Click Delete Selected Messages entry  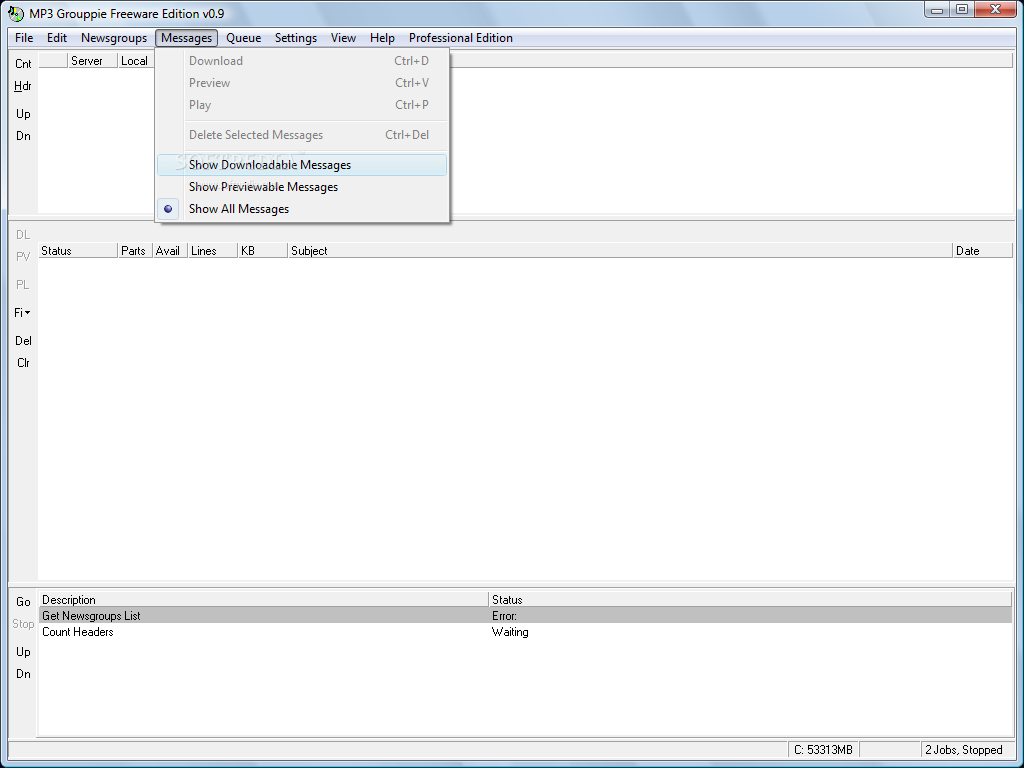pyautogui.click(x=302, y=135)
